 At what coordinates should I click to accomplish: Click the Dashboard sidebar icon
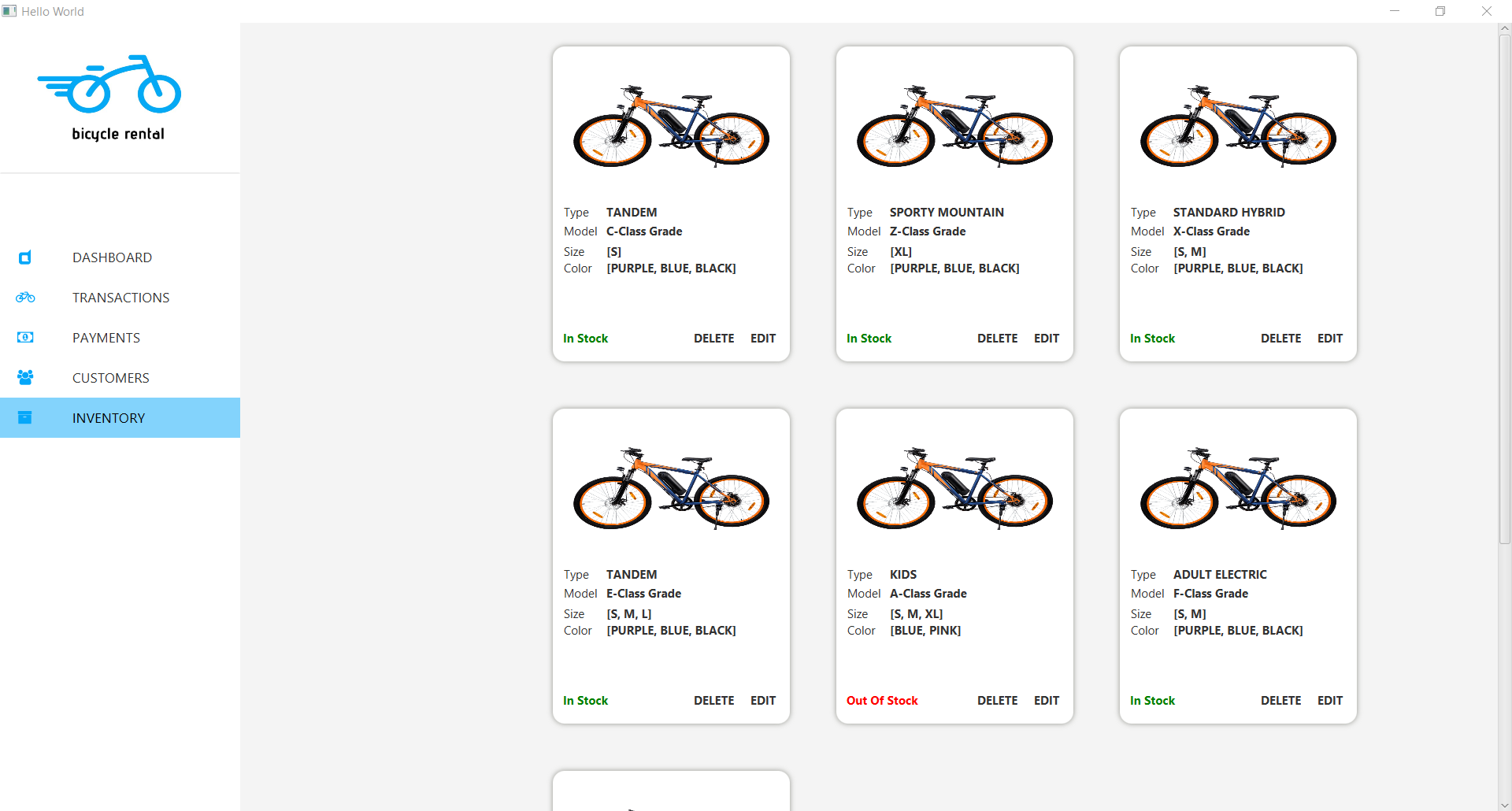click(x=25, y=257)
